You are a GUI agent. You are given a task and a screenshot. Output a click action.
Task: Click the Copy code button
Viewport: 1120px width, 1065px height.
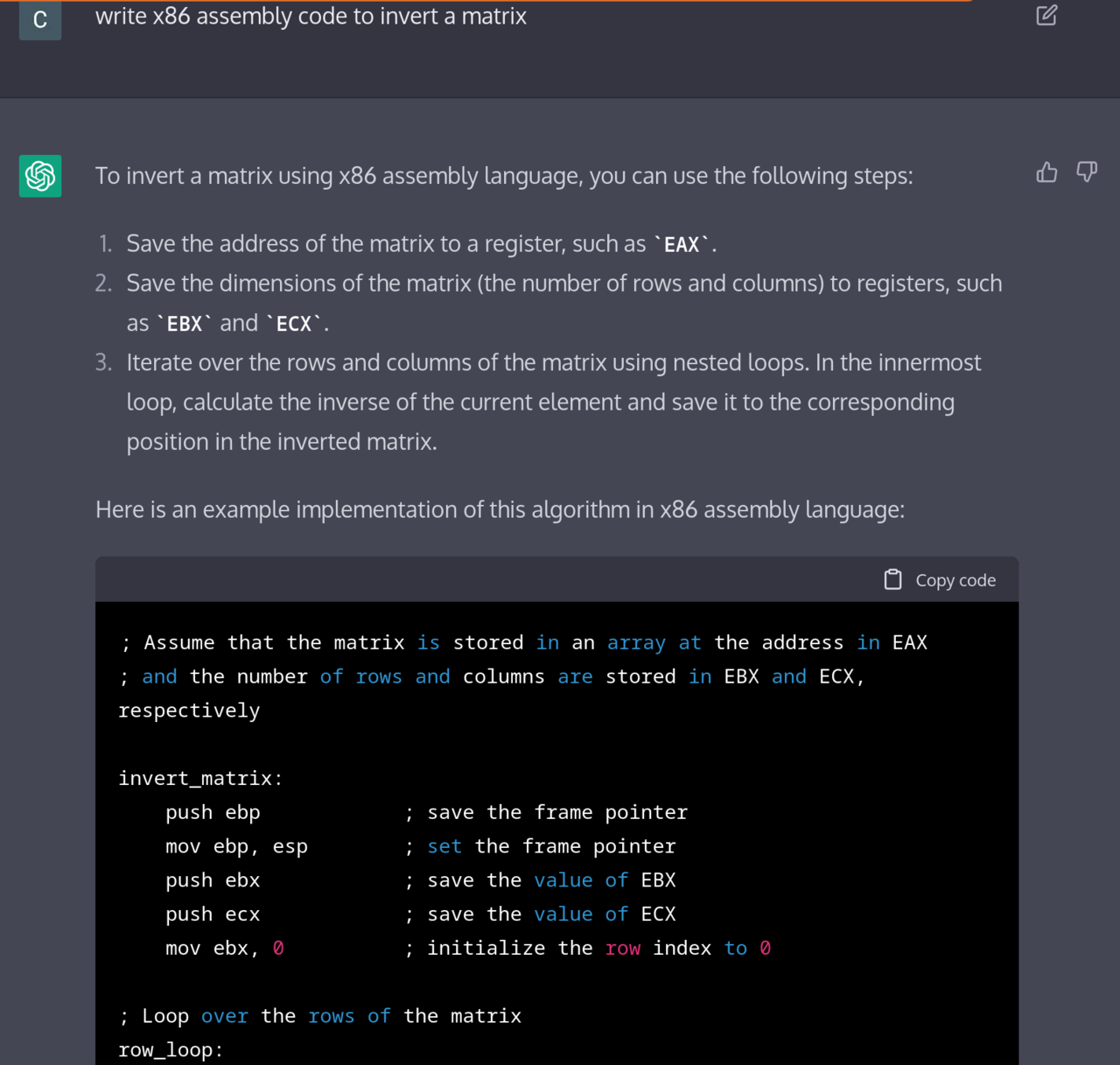[x=940, y=579]
